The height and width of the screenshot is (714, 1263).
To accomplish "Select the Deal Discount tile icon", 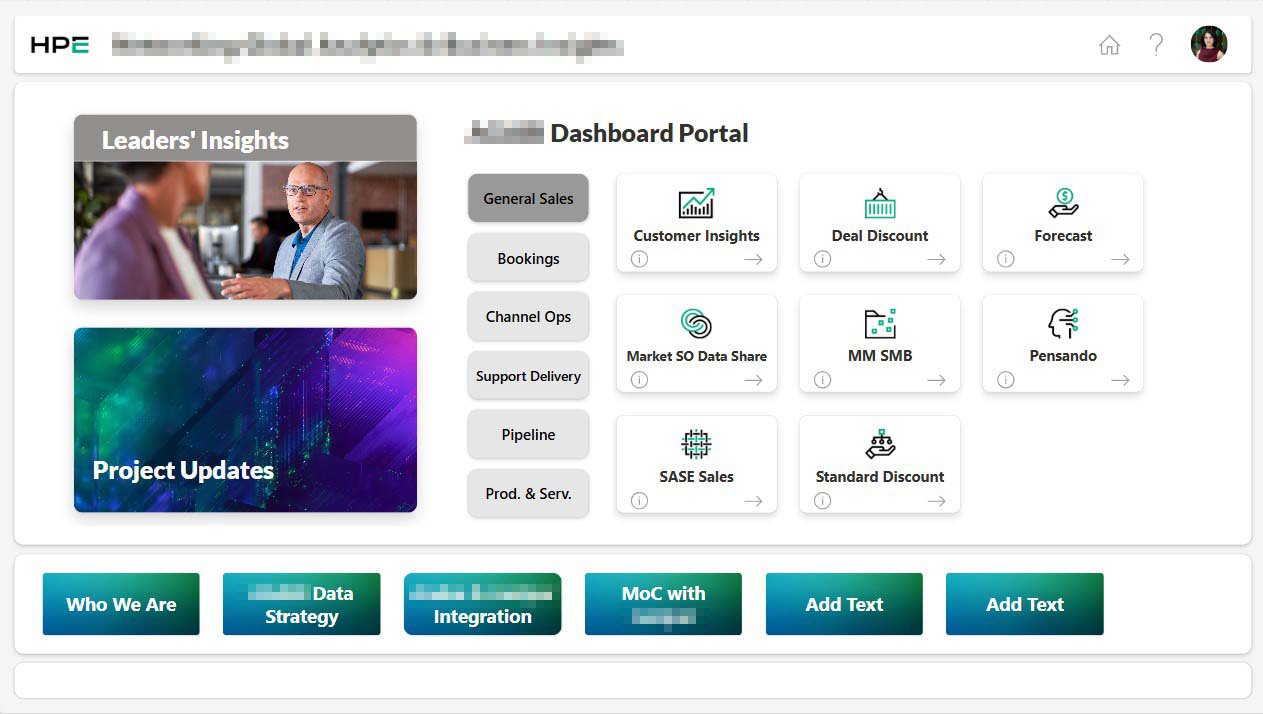I will pos(879,203).
